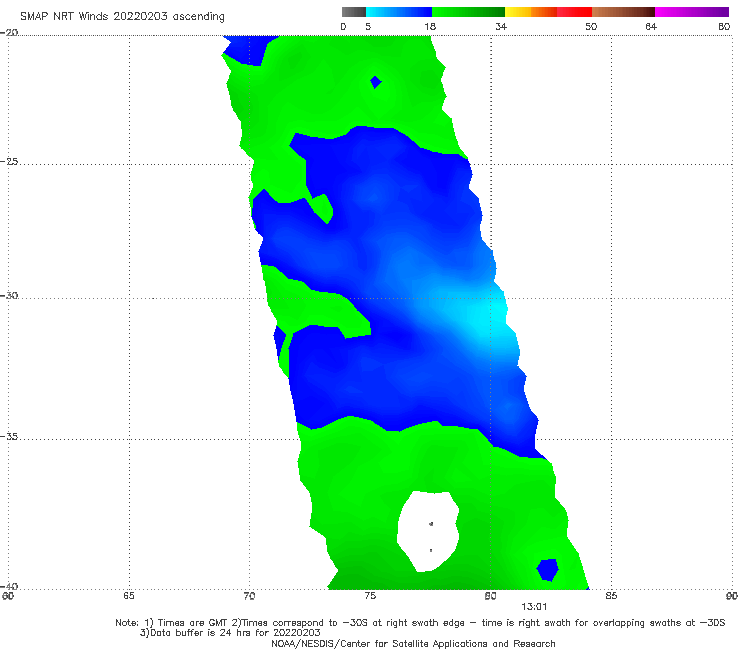Click the white data gap in lower swath
Screen dimensions: 740x650
(x=428, y=531)
